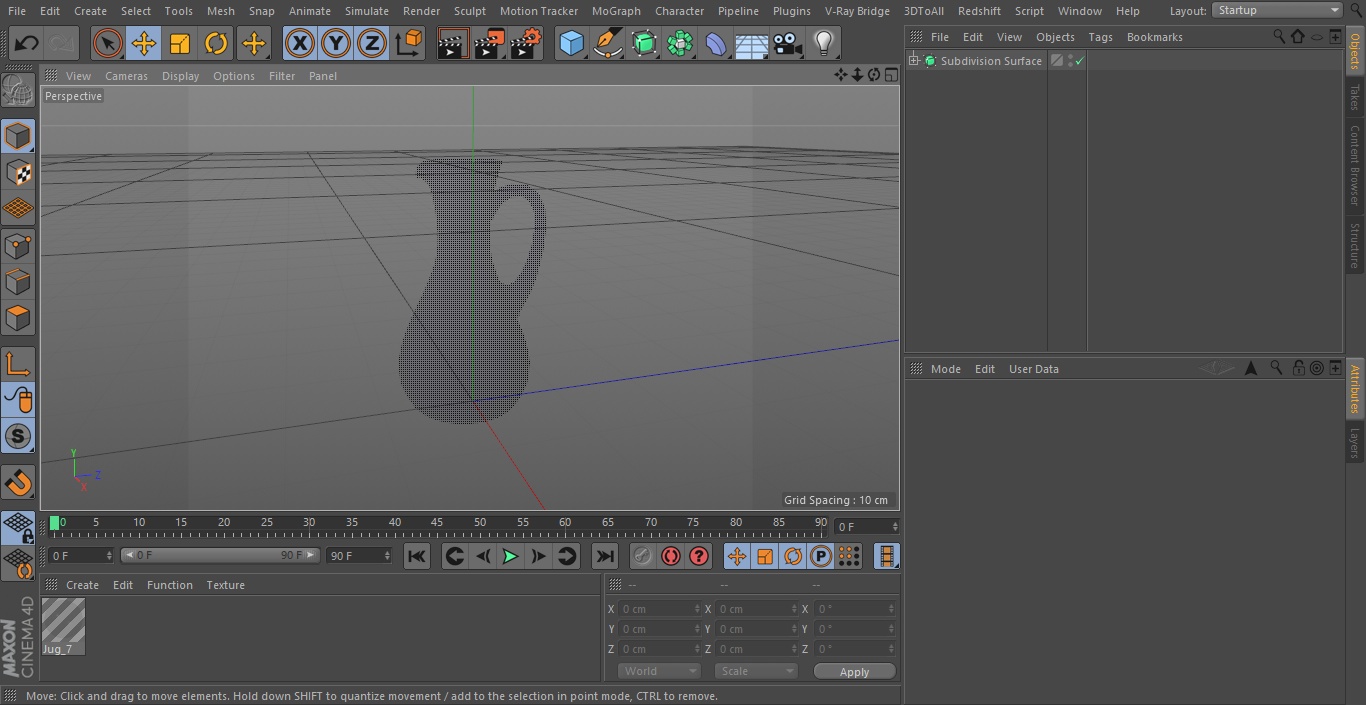
Task: Activate the Rotate tool
Action: [216, 43]
